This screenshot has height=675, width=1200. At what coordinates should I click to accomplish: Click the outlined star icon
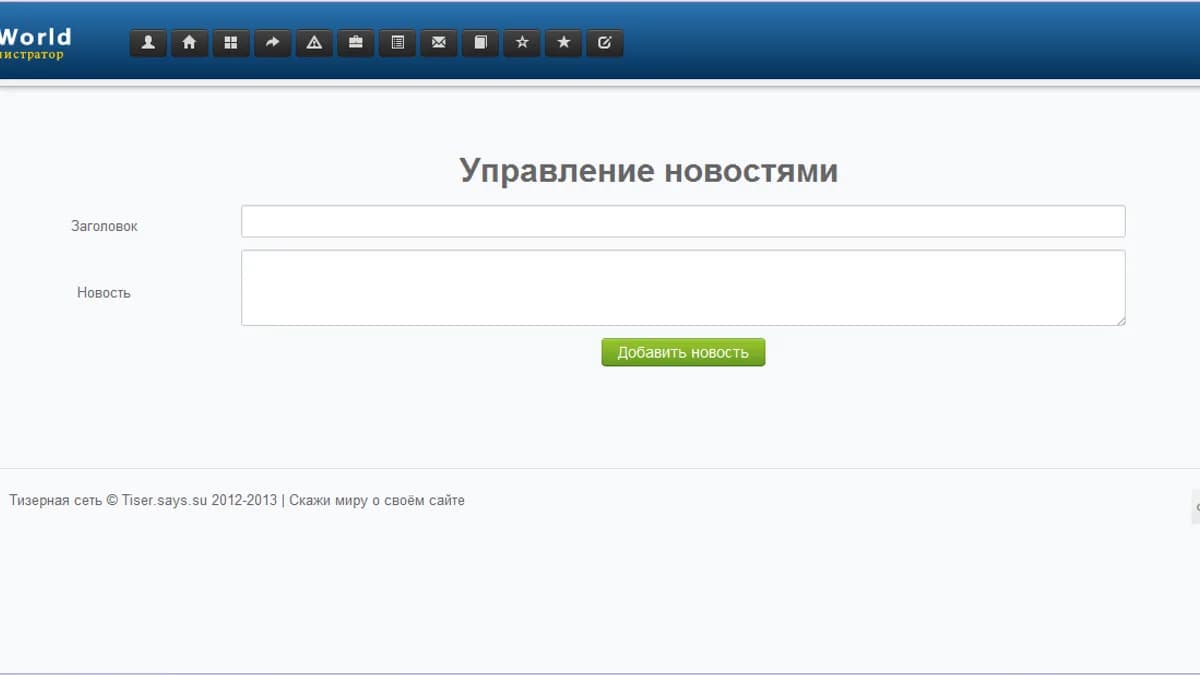pos(522,43)
